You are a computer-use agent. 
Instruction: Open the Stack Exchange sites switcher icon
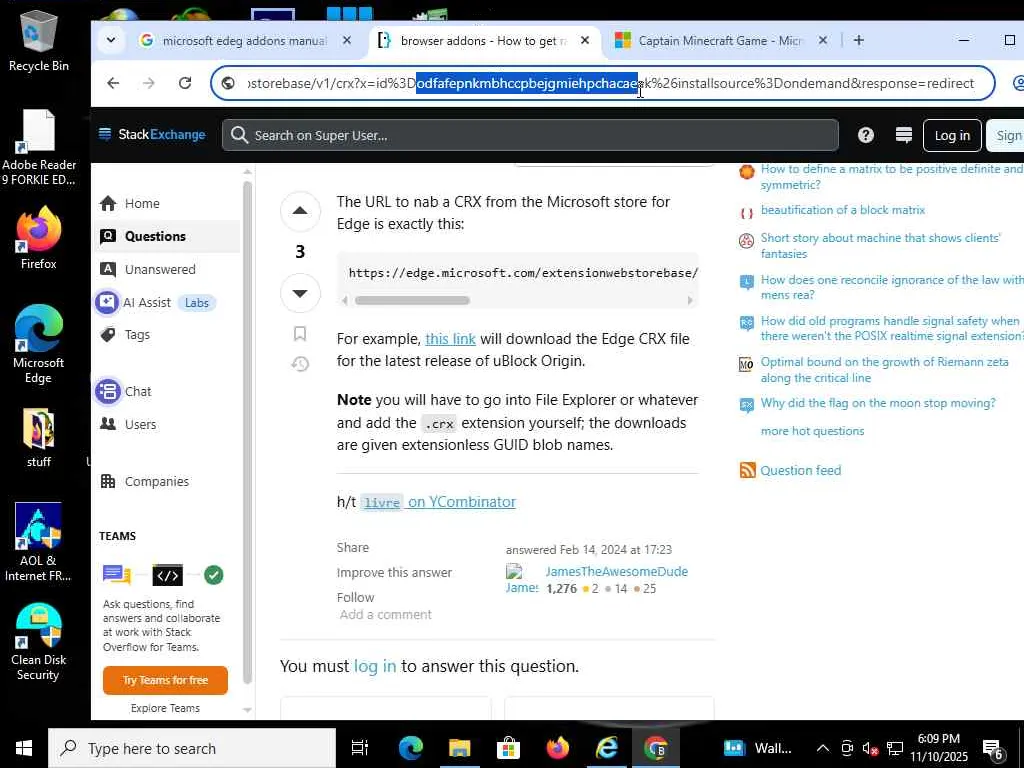(x=904, y=135)
